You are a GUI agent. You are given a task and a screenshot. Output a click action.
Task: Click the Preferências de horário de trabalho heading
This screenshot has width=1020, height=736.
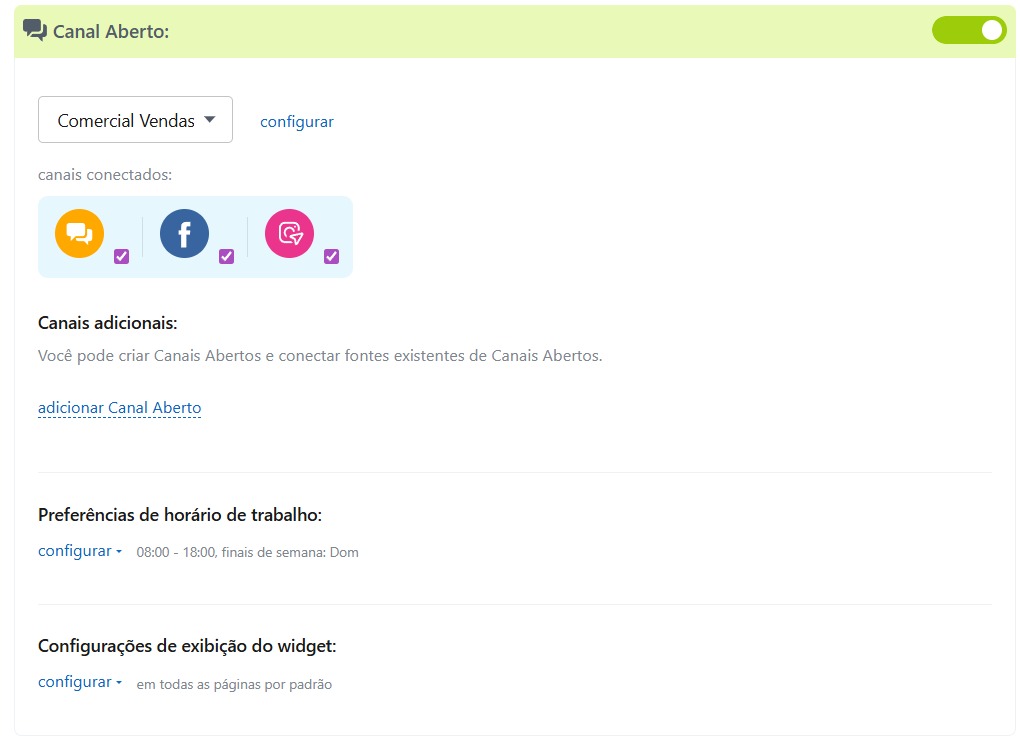tap(180, 515)
